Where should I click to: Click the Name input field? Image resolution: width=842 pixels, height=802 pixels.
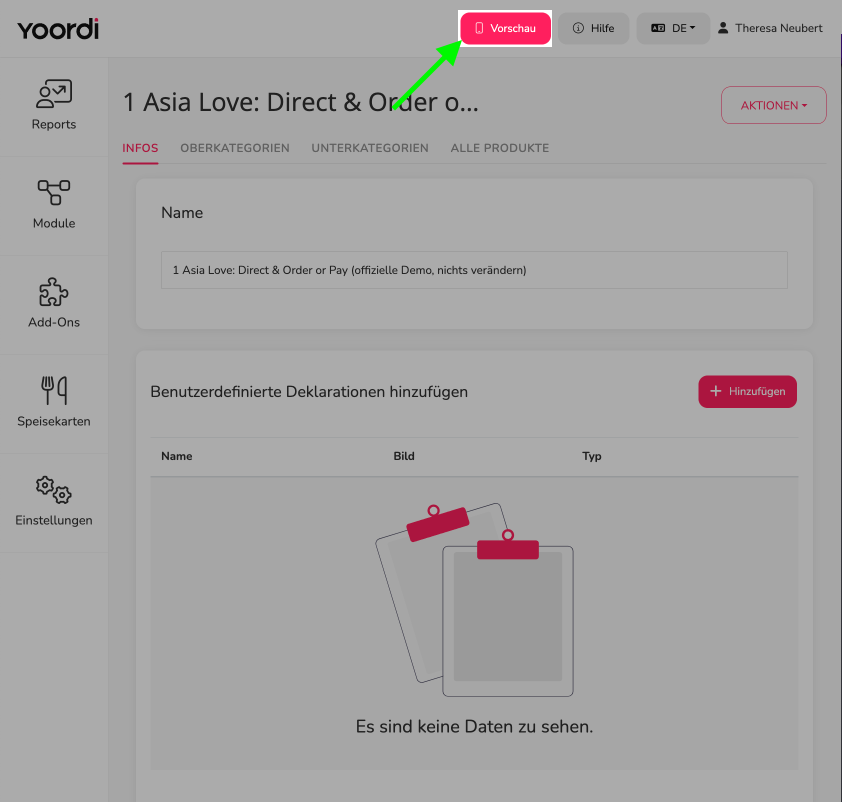[x=474, y=270]
